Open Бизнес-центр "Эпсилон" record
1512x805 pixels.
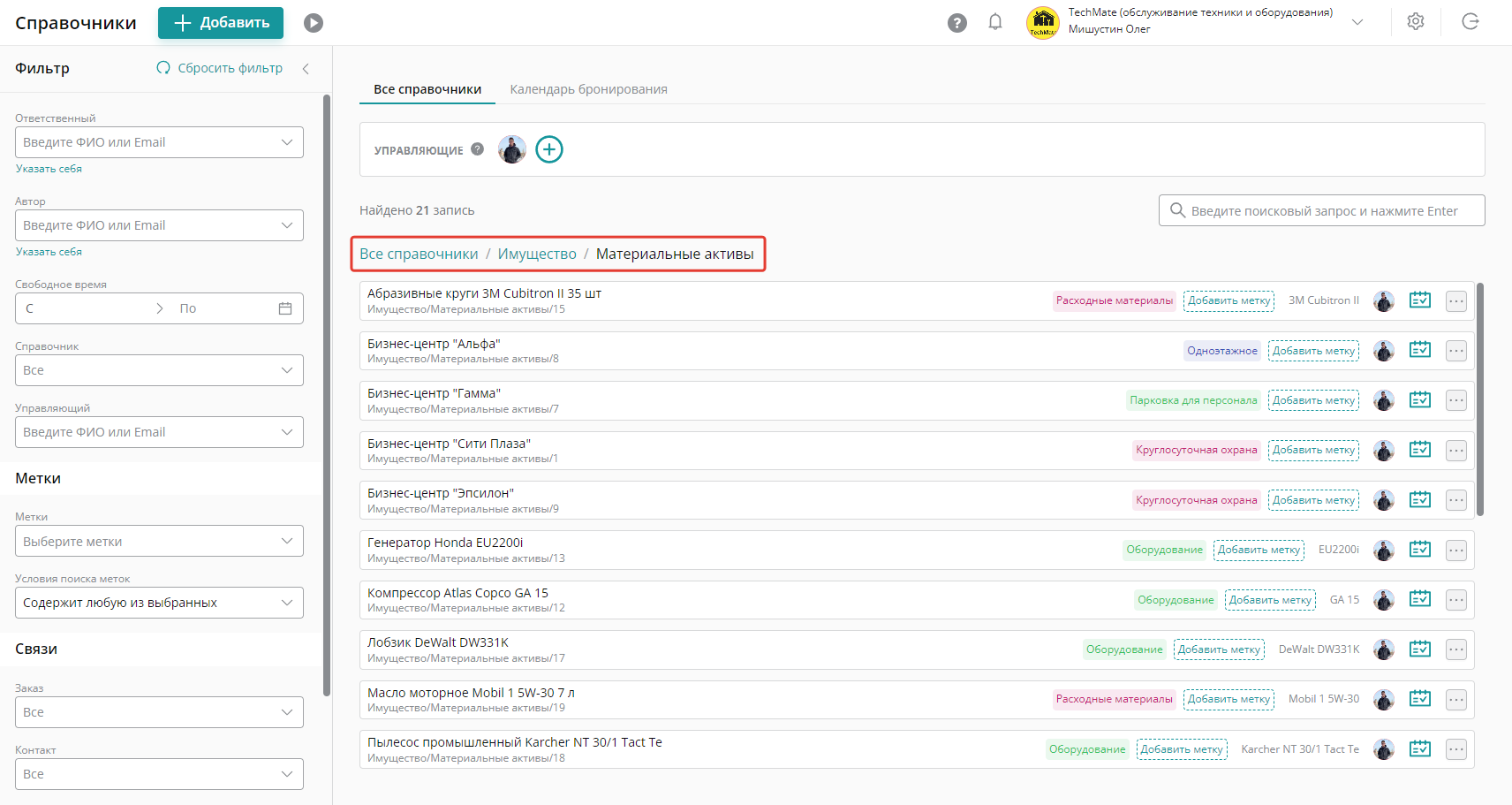(x=441, y=493)
